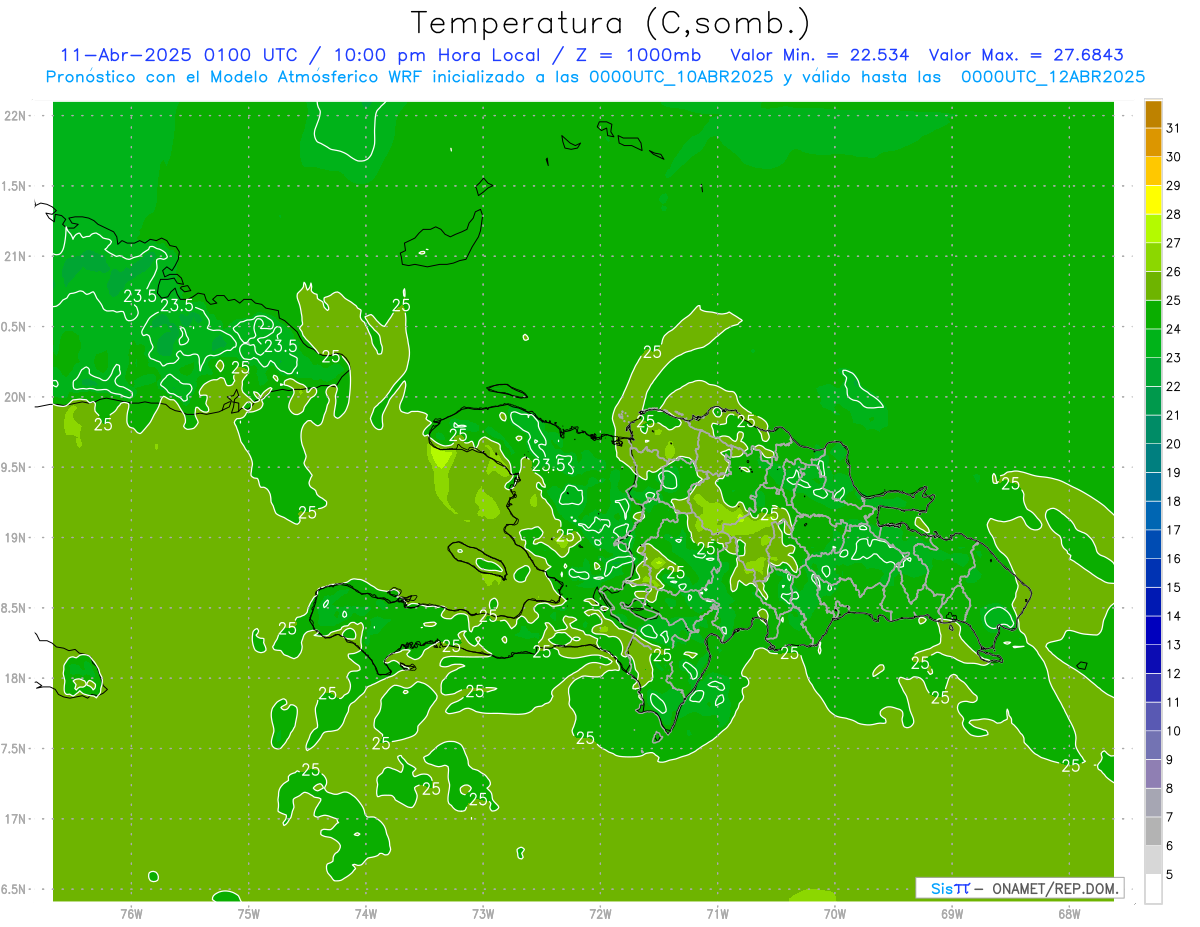The height and width of the screenshot is (927, 1200).
Task: Click the legend value "5" on the color scale
Action: (1170, 875)
